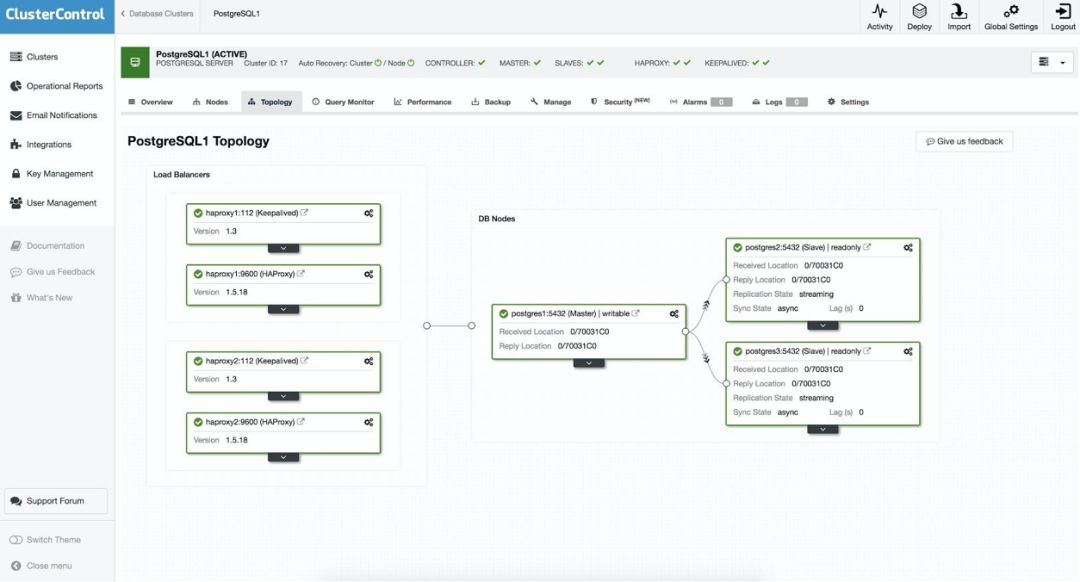Expand details of postgres3 Slave card
The height and width of the screenshot is (582, 1080).
point(822,429)
